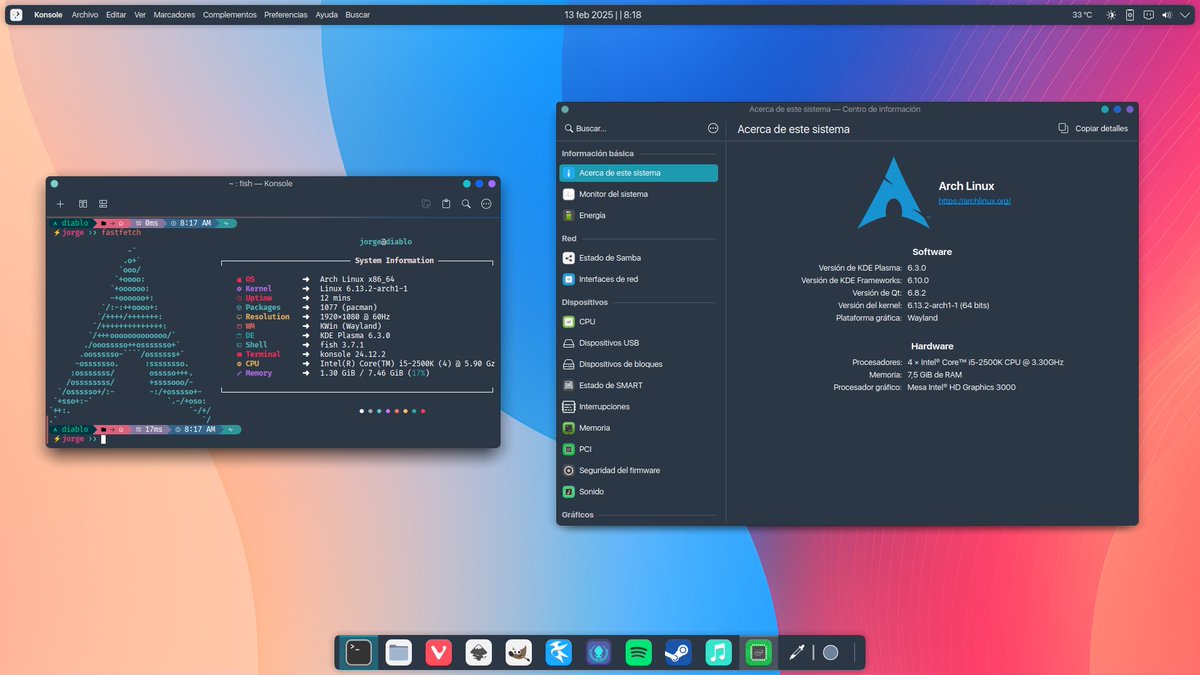Open the music note player in dock
Viewport: 1200px width, 675px height.
(718, 652)
